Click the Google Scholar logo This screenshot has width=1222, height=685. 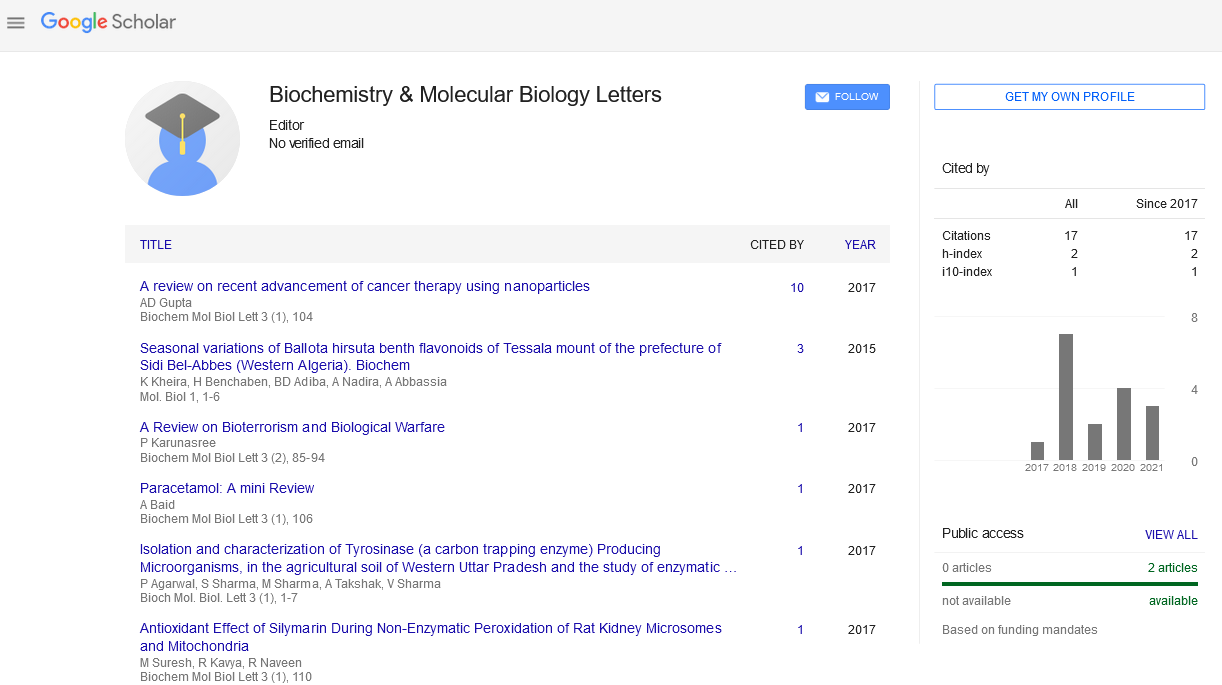108,21
